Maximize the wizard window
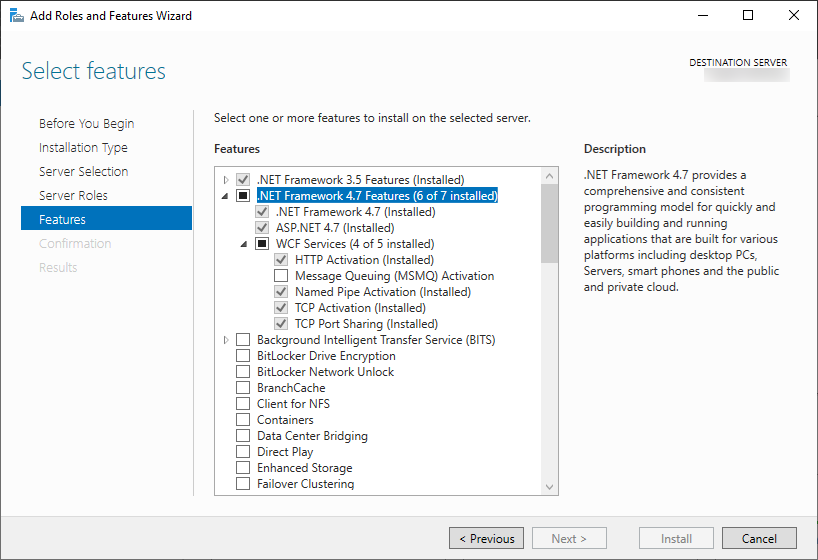Screen dimensions: 818x560 point(748,15)
